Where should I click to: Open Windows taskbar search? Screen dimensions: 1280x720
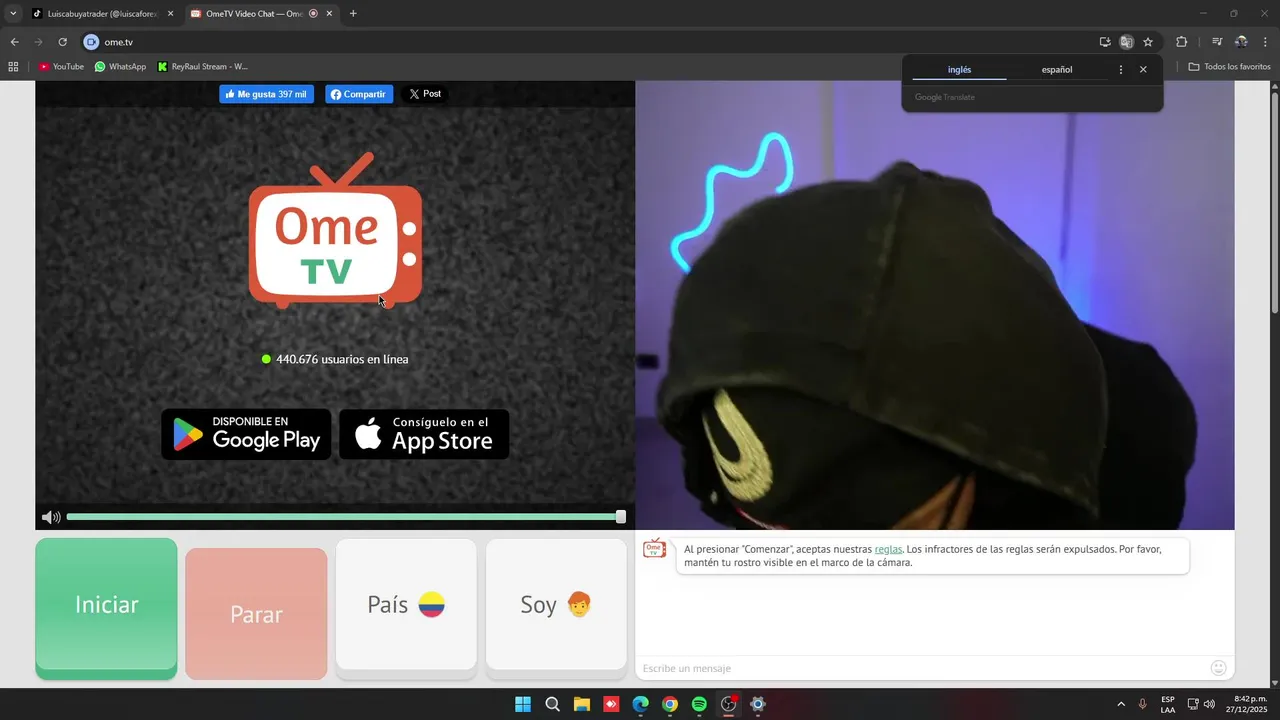(x=552, y=704)
